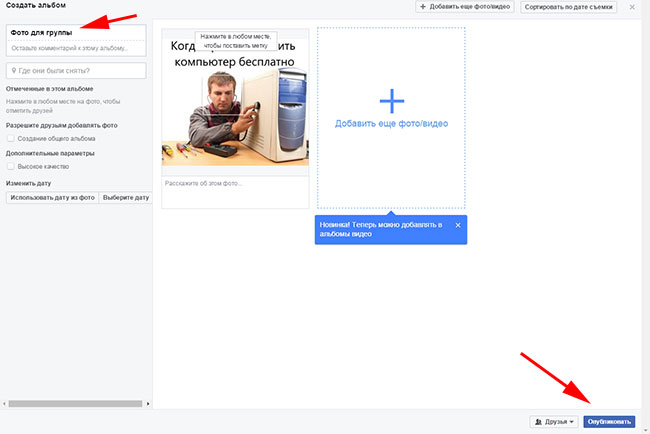Click the right arrow of horizontal scrollbar

pyautogui.click(x=149, y=404)
